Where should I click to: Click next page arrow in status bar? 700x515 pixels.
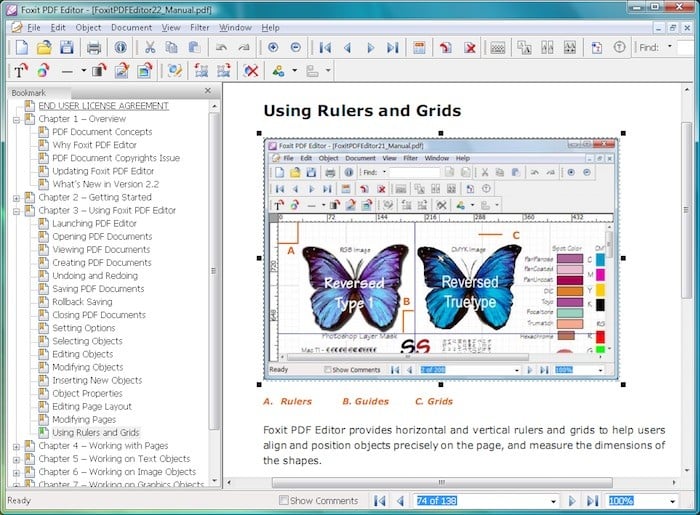572,501
